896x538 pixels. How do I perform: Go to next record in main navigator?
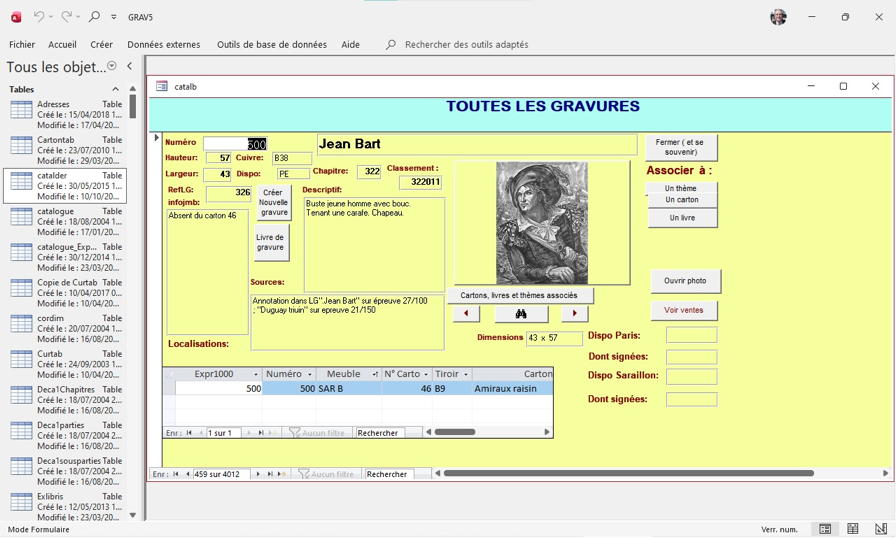click(x=258, y=474)
